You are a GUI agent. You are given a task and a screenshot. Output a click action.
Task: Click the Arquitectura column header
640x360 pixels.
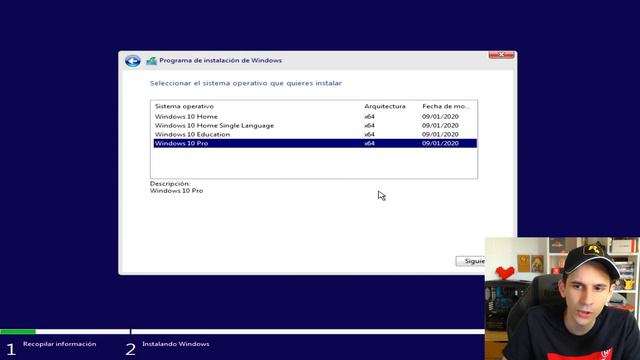pos(385,107)
